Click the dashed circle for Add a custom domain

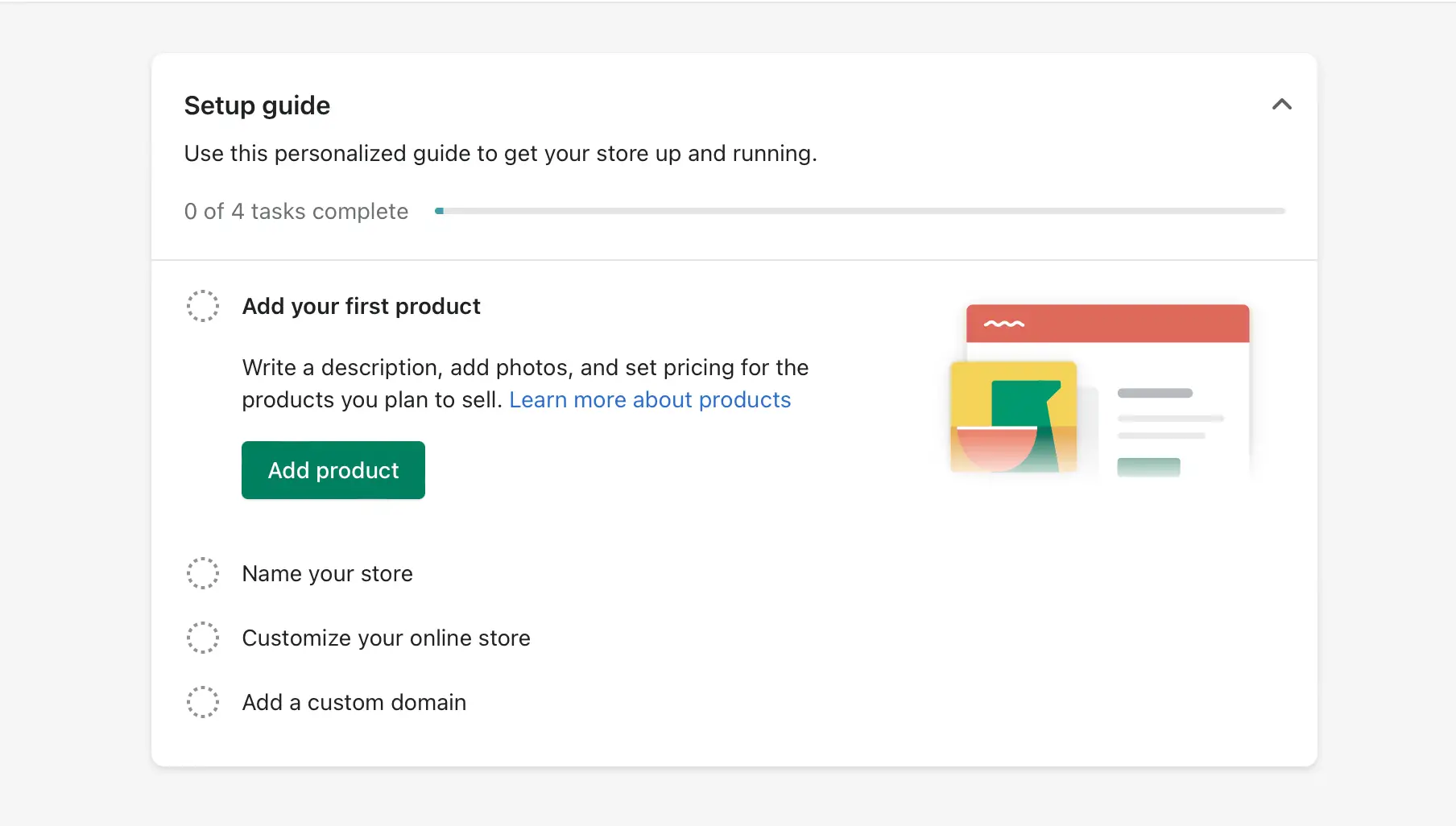click(x=203, y=702)
